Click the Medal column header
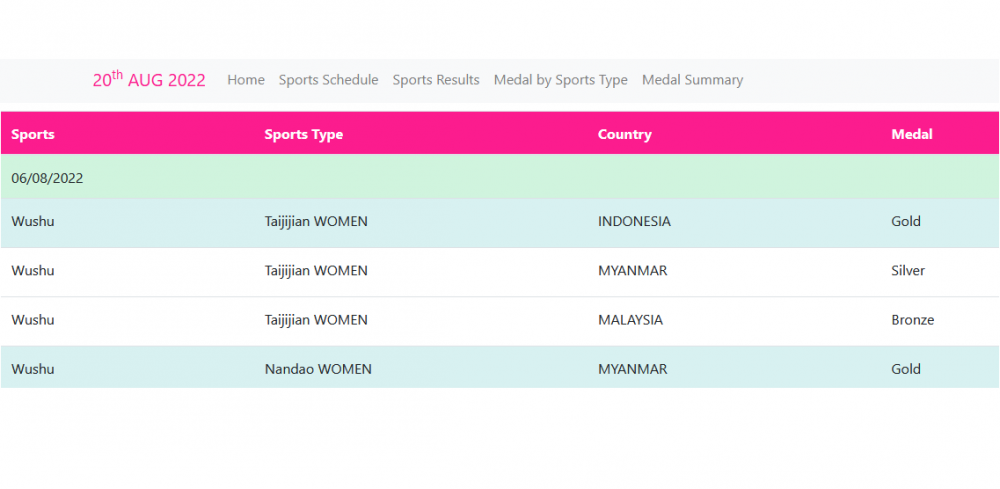 pos(911,134)
